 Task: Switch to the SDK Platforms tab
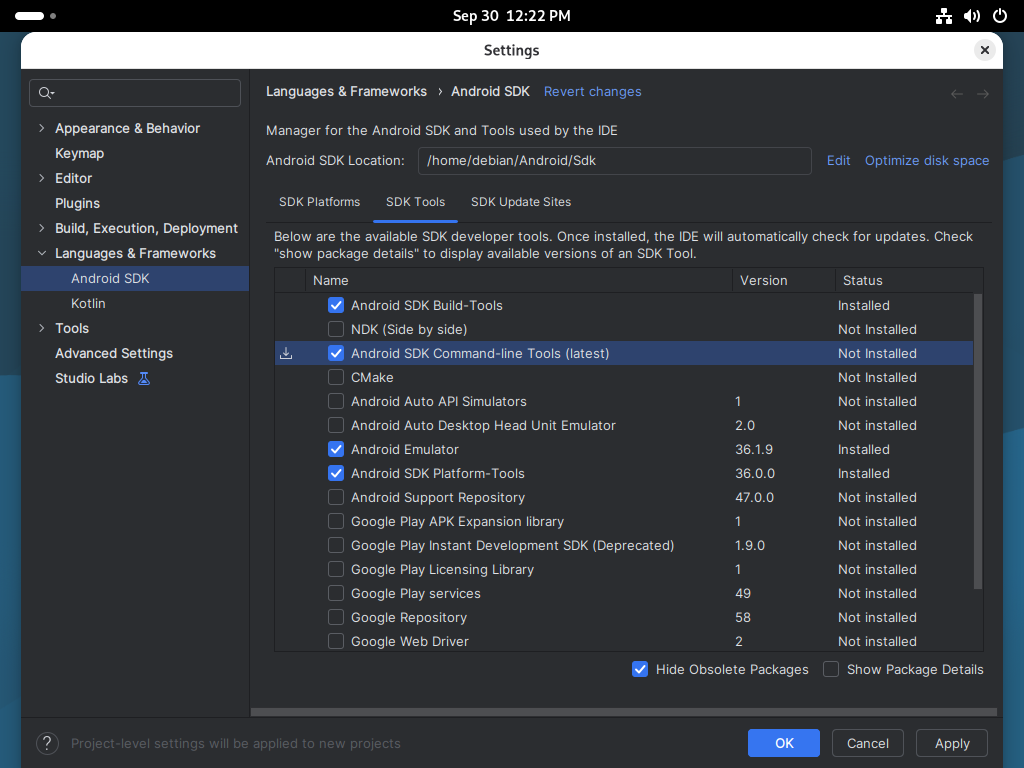coord(319,202)
